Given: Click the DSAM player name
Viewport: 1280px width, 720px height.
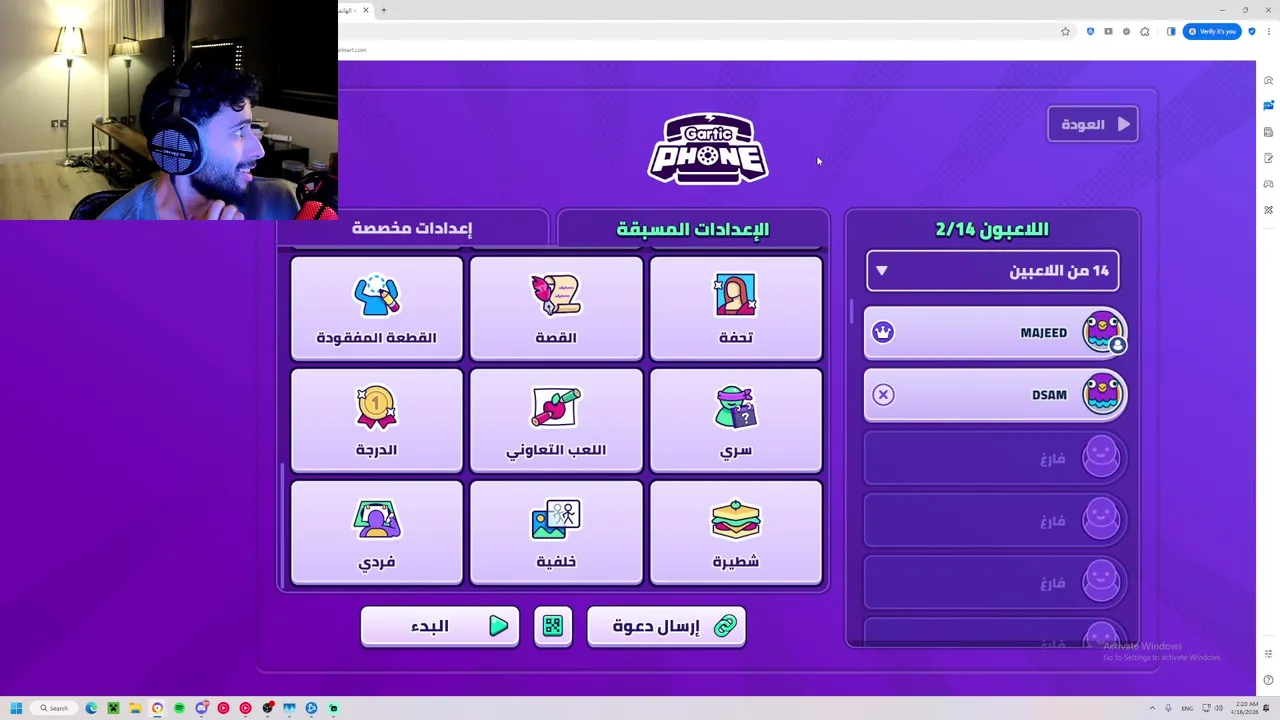Looking at the screenshot, I should coord(1049,395).
